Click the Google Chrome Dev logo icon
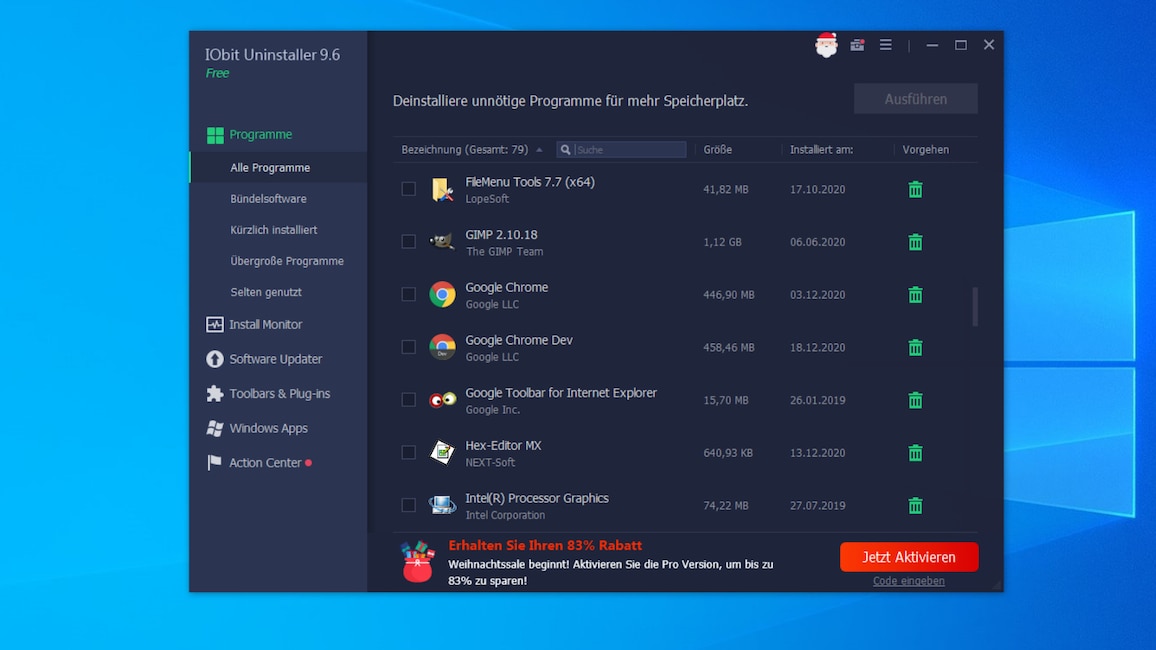1156x650 pixels. (442, 347)
